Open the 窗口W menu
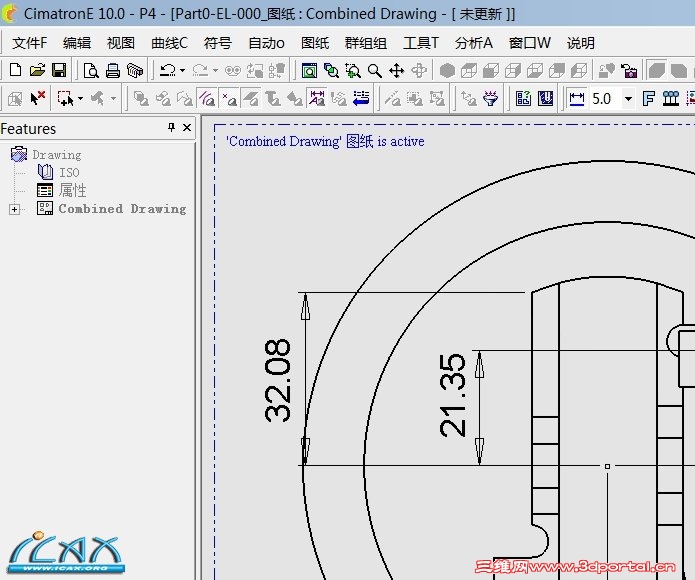The height and width of the screenshot is (580, 695). tap(530, 43)
